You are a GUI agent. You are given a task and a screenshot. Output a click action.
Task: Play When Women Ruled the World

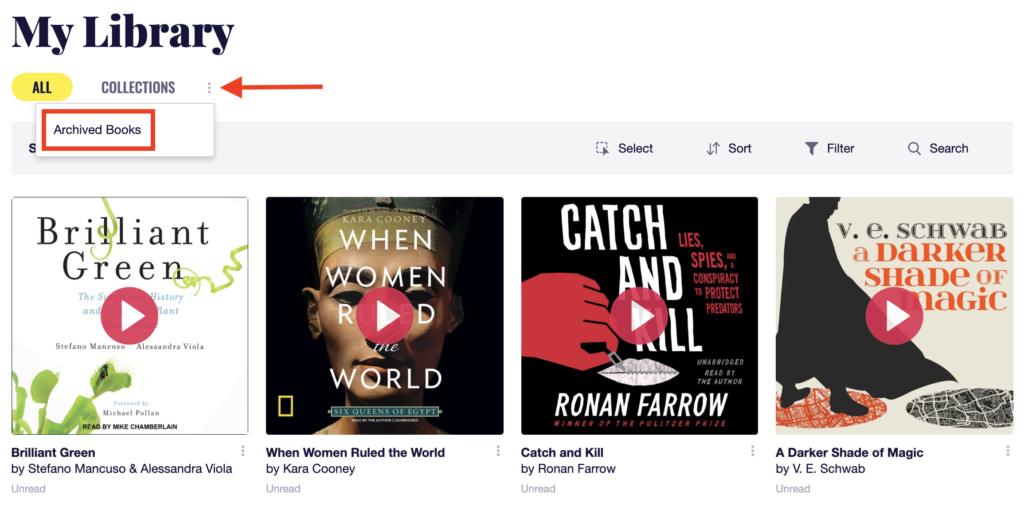click(384, 316)
